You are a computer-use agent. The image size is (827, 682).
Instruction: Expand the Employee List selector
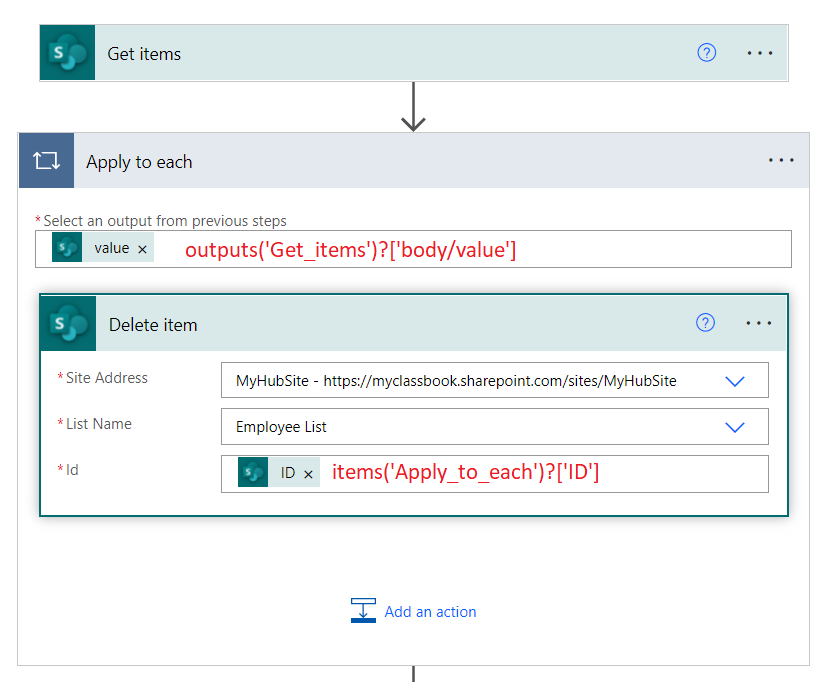pos(735,427)
